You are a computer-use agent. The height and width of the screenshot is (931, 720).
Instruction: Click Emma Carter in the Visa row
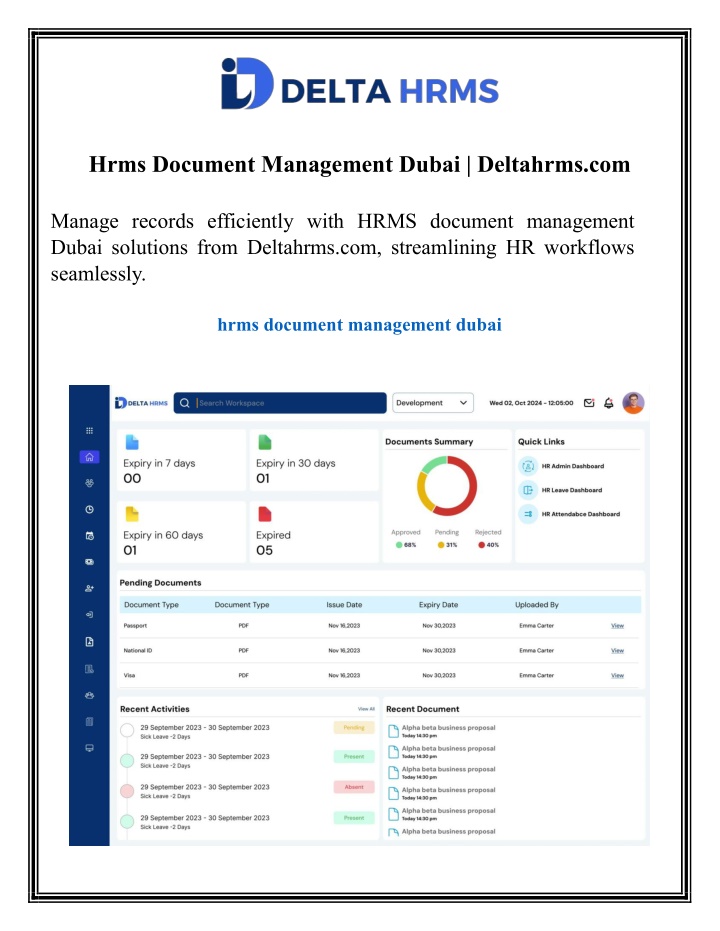pos(537,676)
